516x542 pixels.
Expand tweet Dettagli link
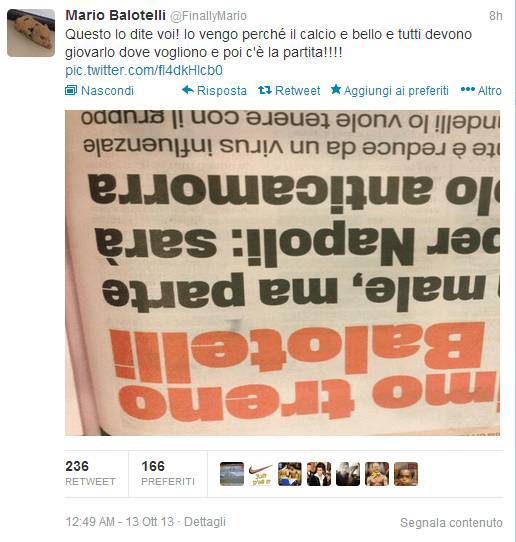[205, 522]
